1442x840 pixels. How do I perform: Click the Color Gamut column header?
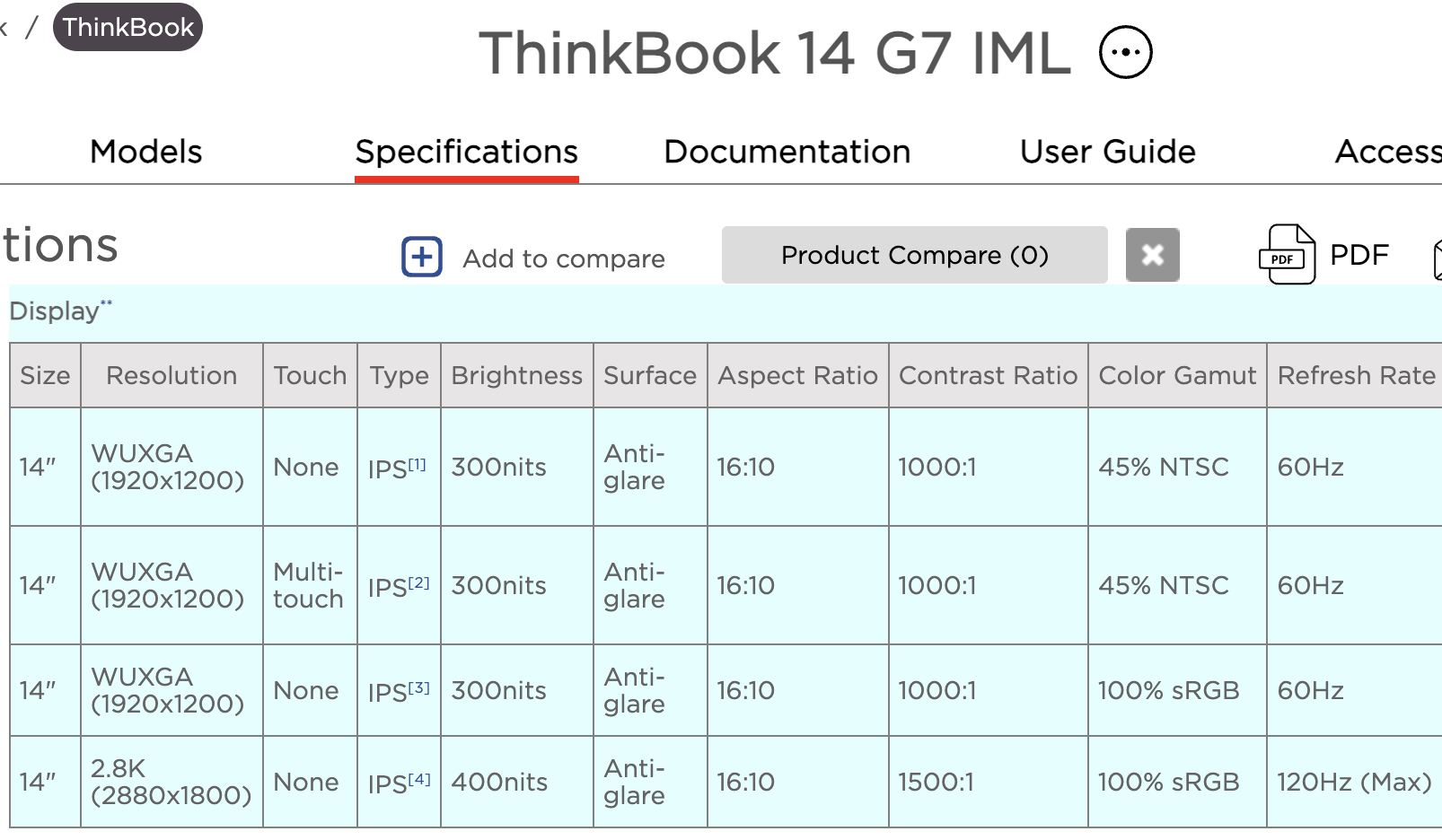pyautogui.click(x=1177, y=375)
